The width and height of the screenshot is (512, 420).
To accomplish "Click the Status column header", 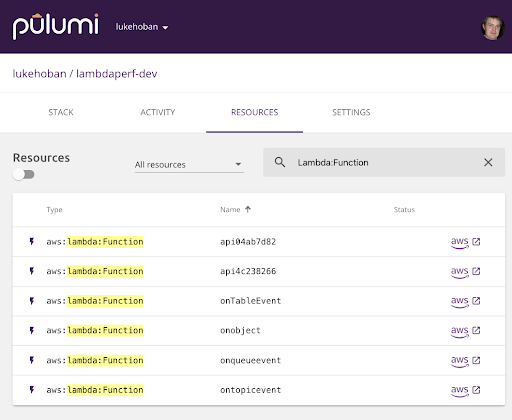I will coord(404,210).
